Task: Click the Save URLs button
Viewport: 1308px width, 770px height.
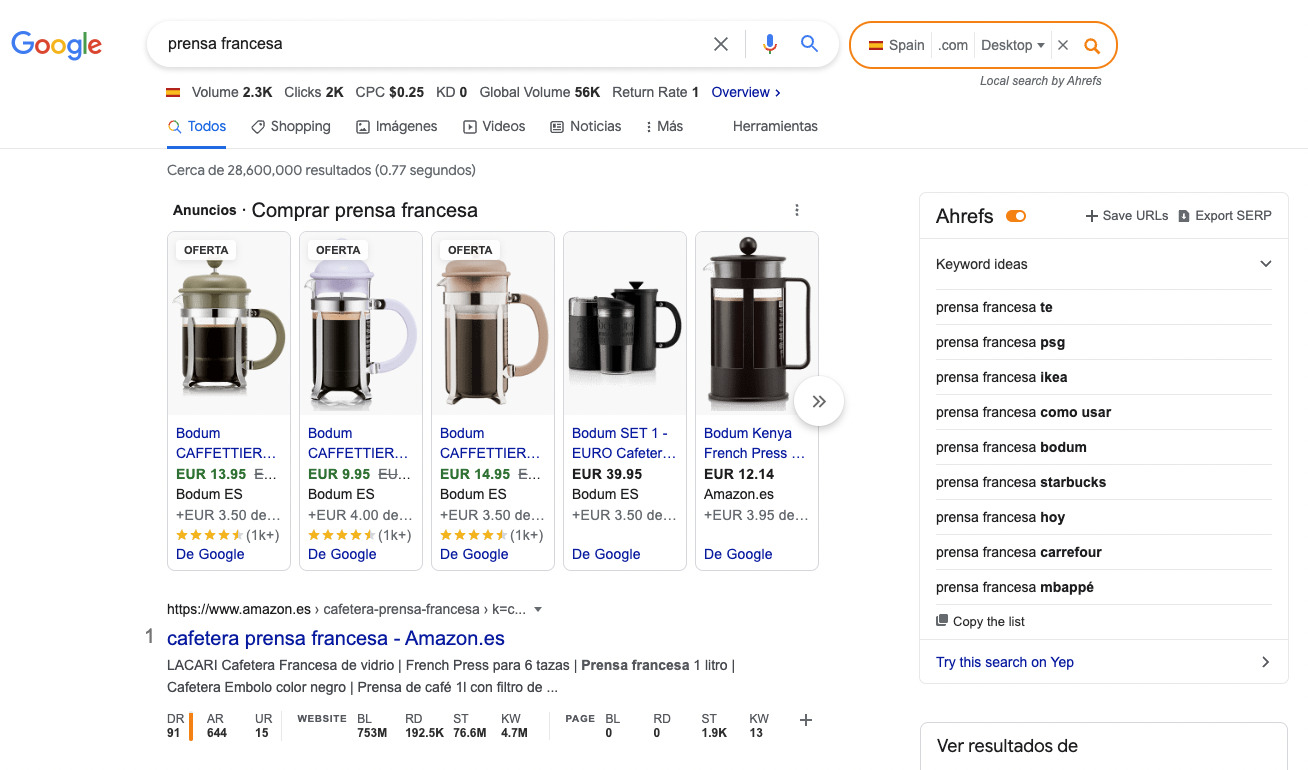Action: [x=1127, y=216]
